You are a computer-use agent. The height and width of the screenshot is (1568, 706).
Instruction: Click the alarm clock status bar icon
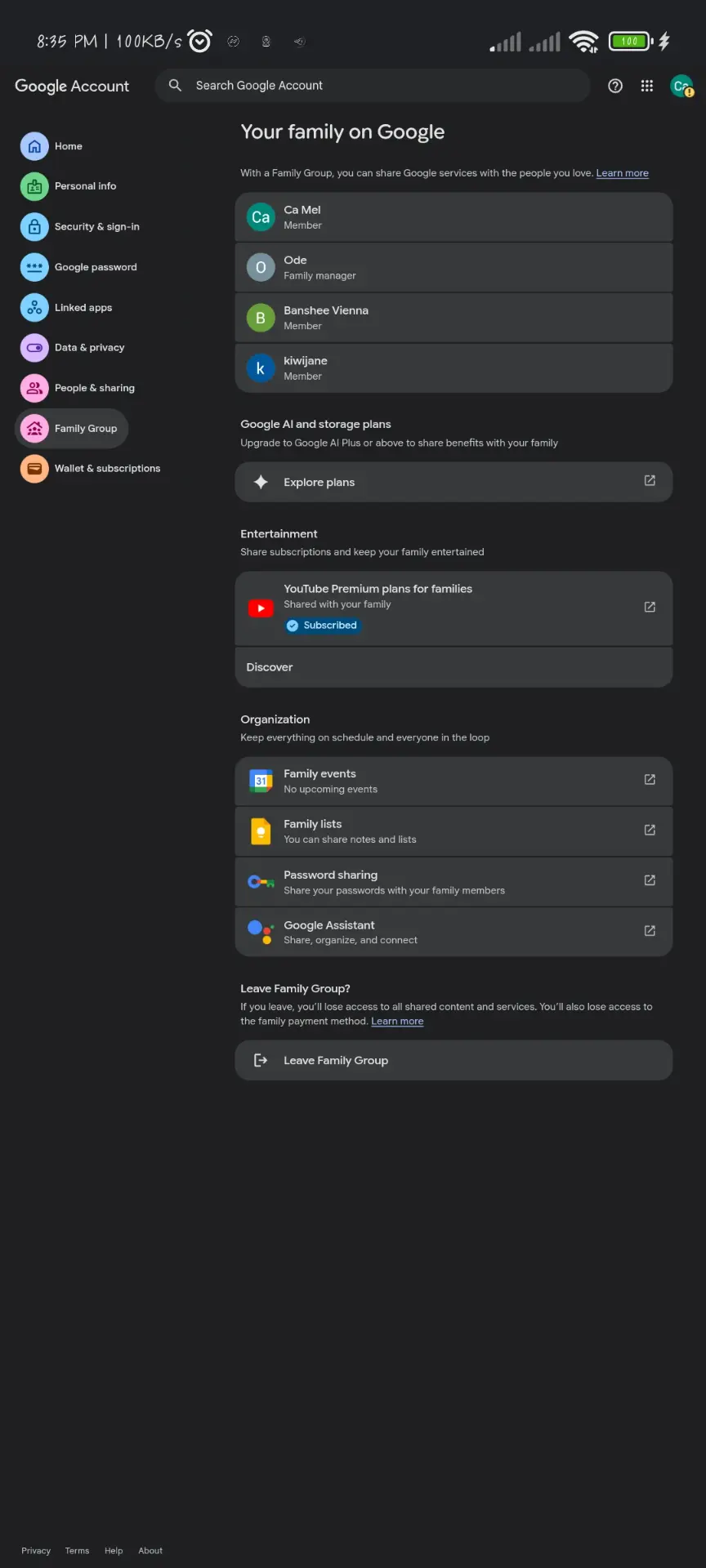200,41
